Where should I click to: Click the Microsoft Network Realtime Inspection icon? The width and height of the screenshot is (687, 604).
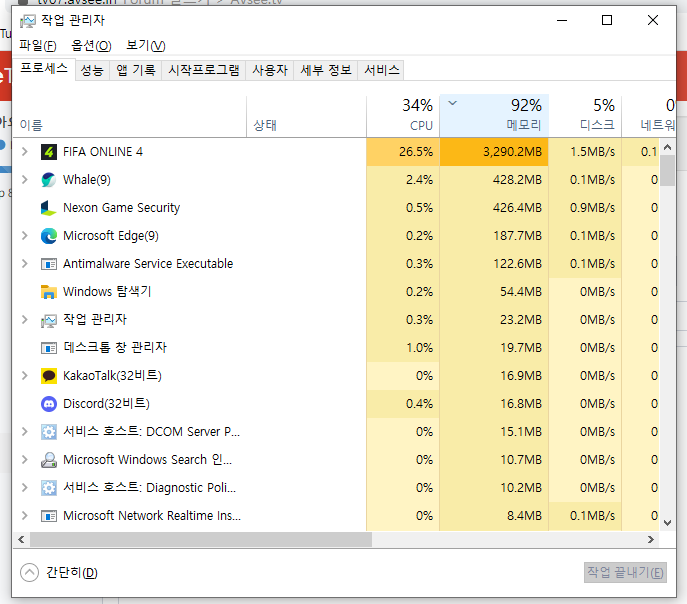point(49,516)
